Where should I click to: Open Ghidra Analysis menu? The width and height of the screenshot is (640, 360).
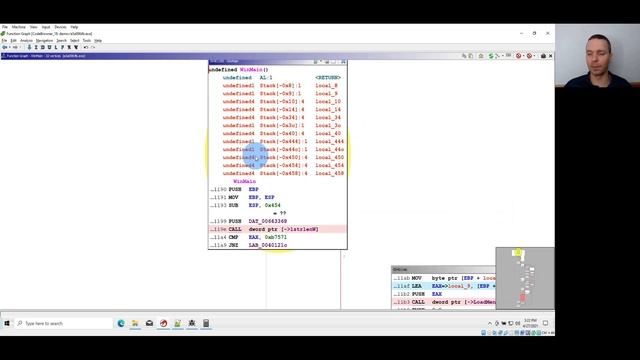click(26, 41)
